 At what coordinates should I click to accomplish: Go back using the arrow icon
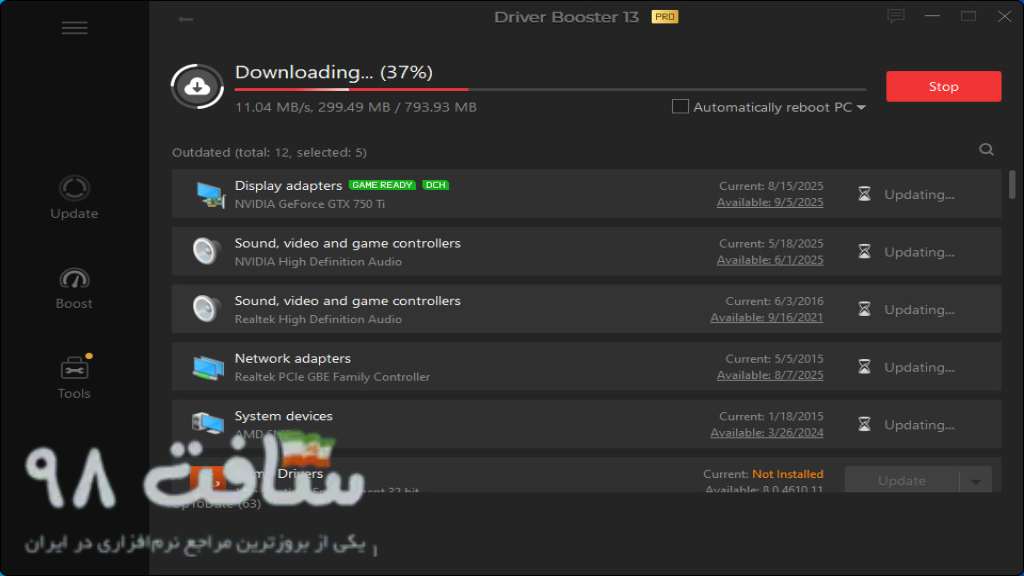coord(185,19)
